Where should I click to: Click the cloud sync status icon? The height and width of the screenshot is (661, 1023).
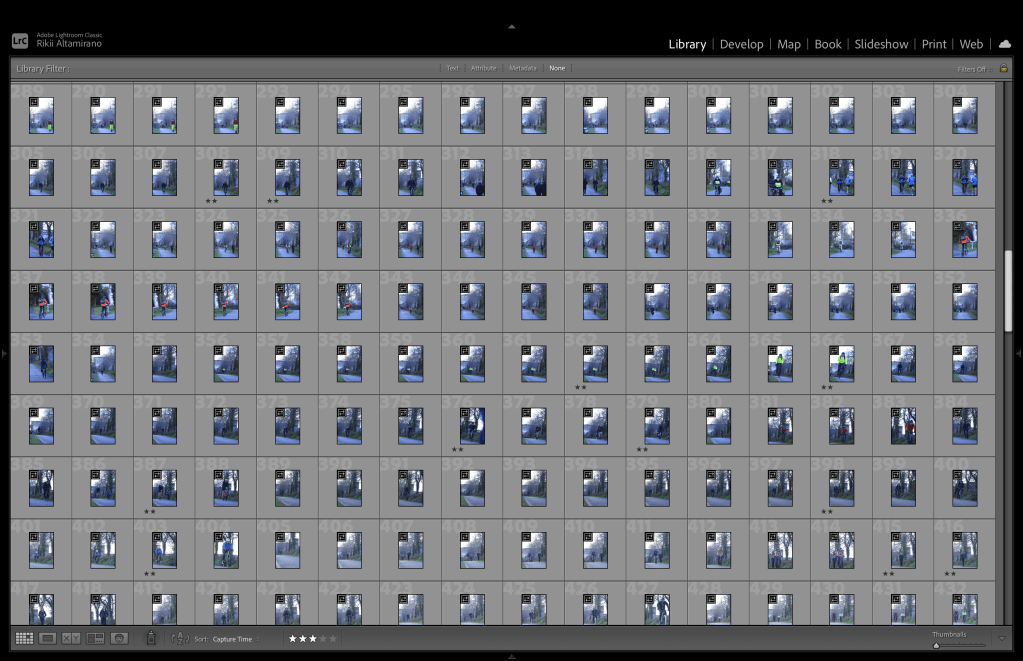pyautogui.click(x=1004, y=44)
